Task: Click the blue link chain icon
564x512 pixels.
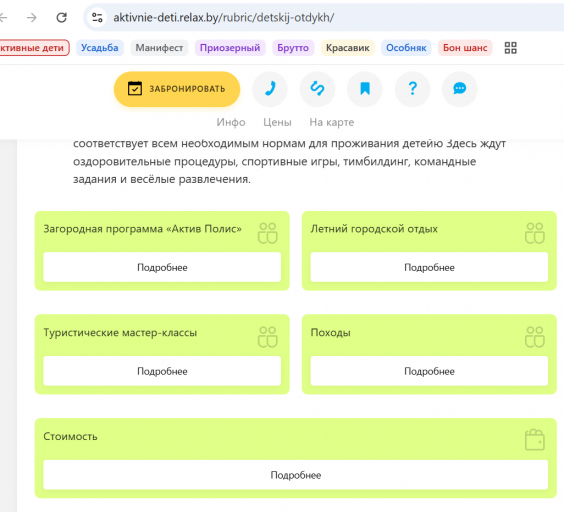Action: 317,89
